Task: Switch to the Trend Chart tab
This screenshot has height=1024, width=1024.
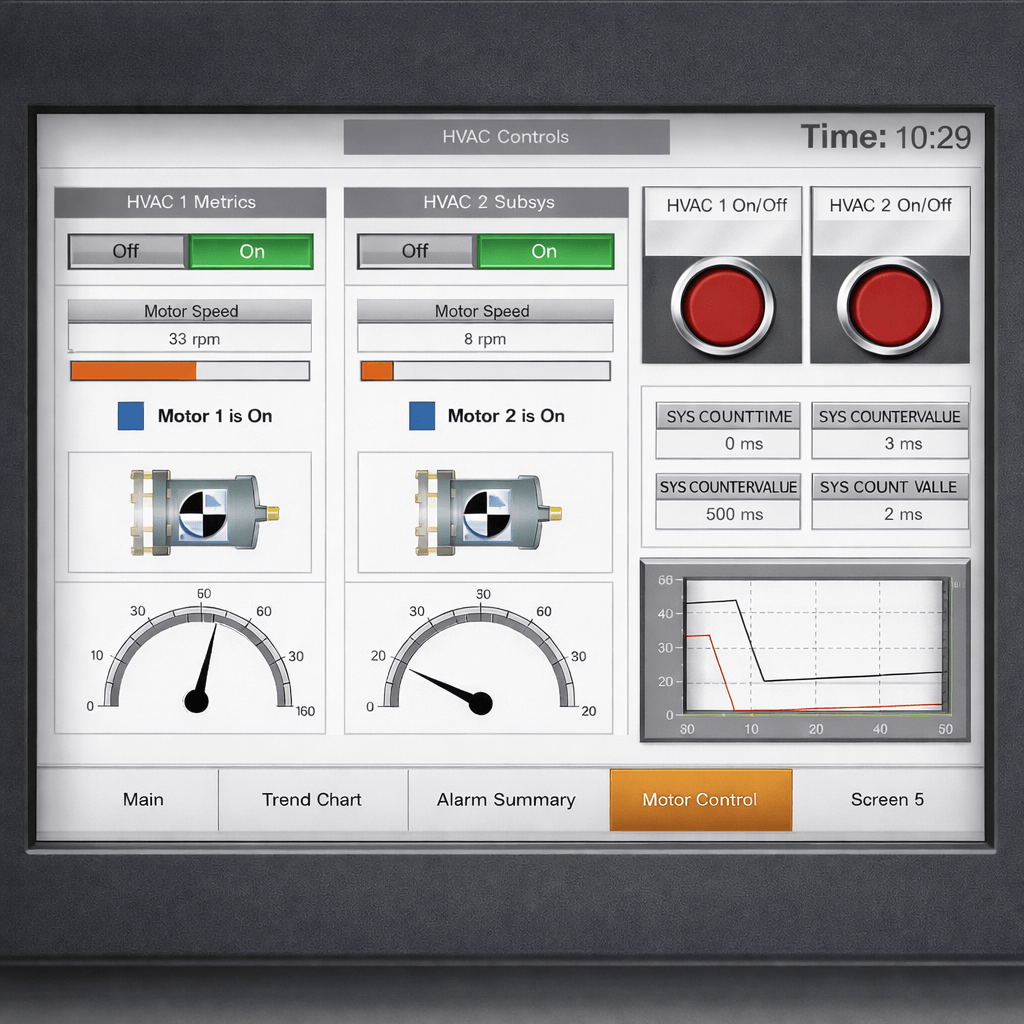Action: pyautogui.click(x=312, y=800)
